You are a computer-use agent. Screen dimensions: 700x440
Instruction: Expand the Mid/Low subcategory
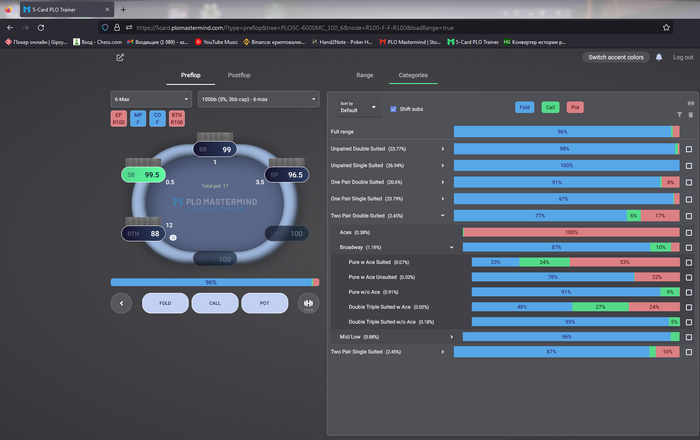[x=451, y=337]
